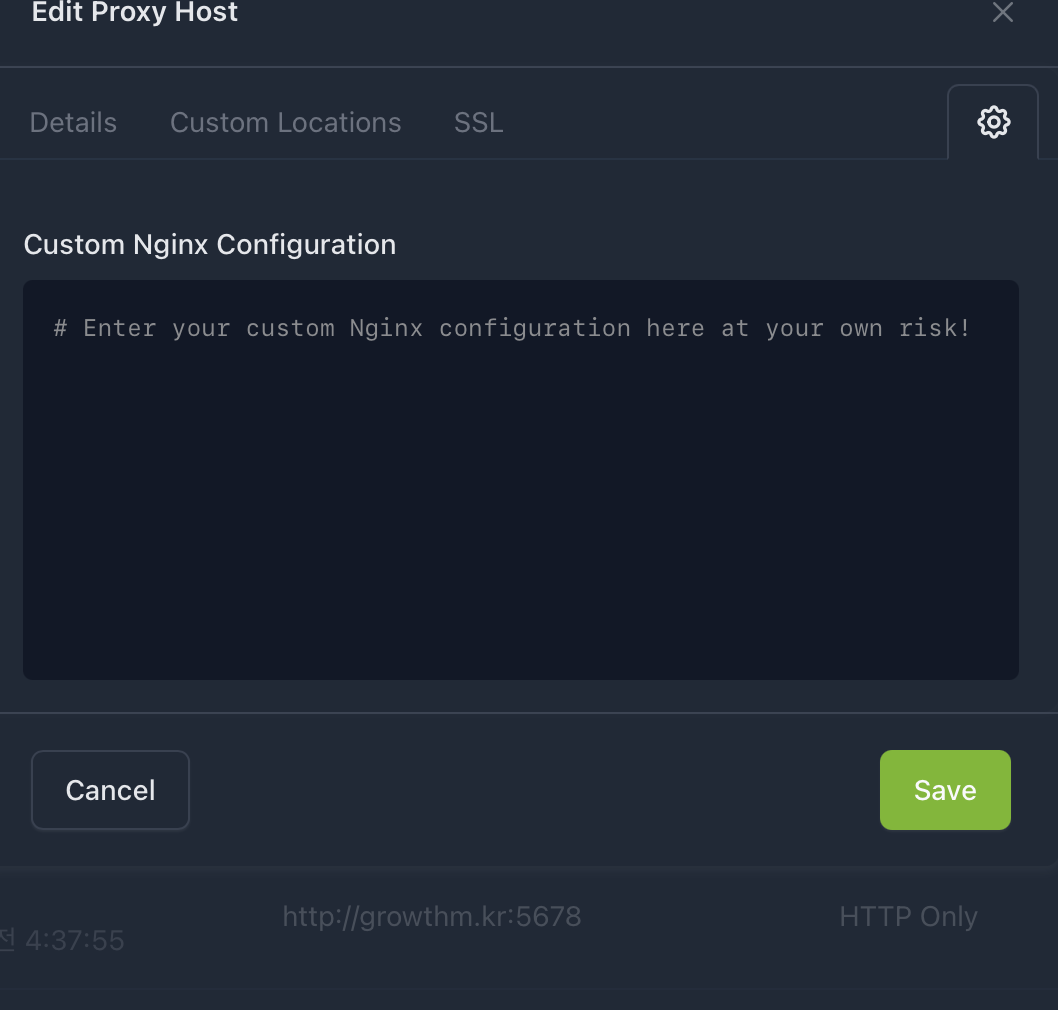Click the footer space between Cancel and Save

[530, 790]
